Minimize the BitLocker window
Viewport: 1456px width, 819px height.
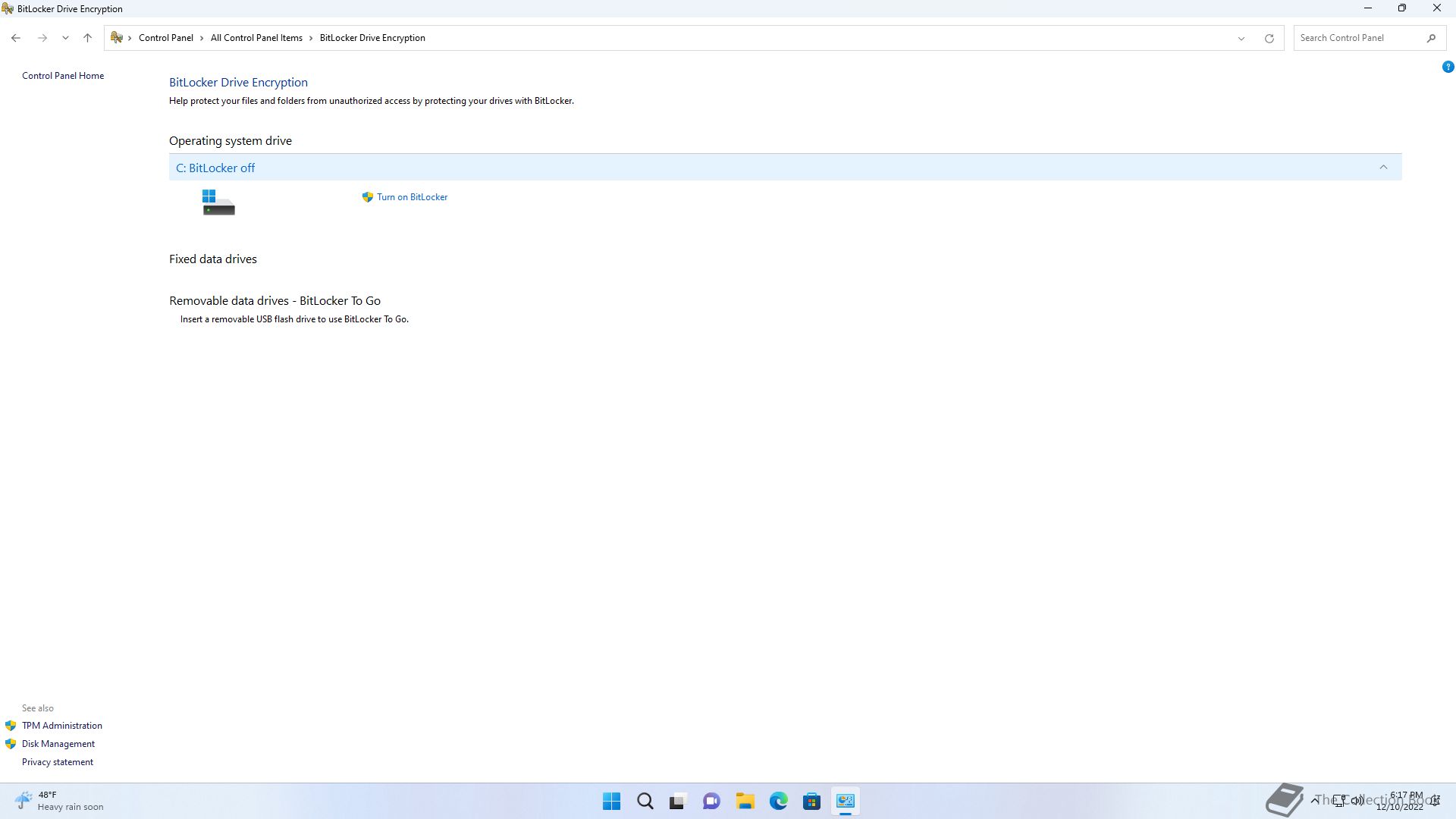1368,8
